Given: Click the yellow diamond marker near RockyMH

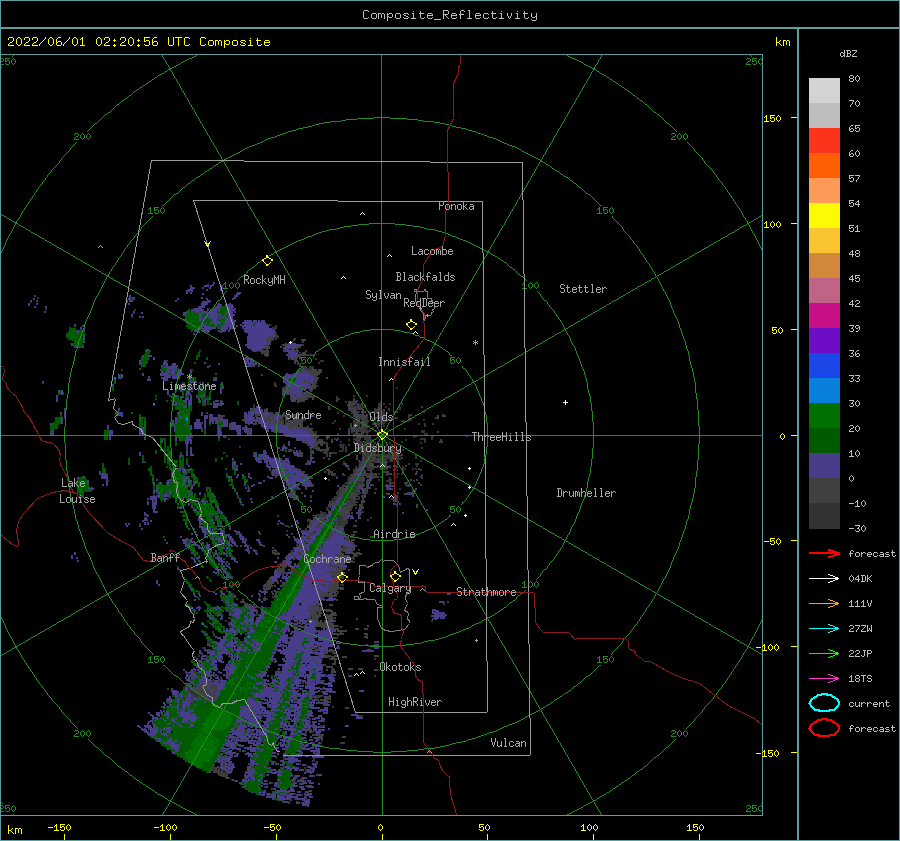Looking at the screenshot, I should (267, 261).
